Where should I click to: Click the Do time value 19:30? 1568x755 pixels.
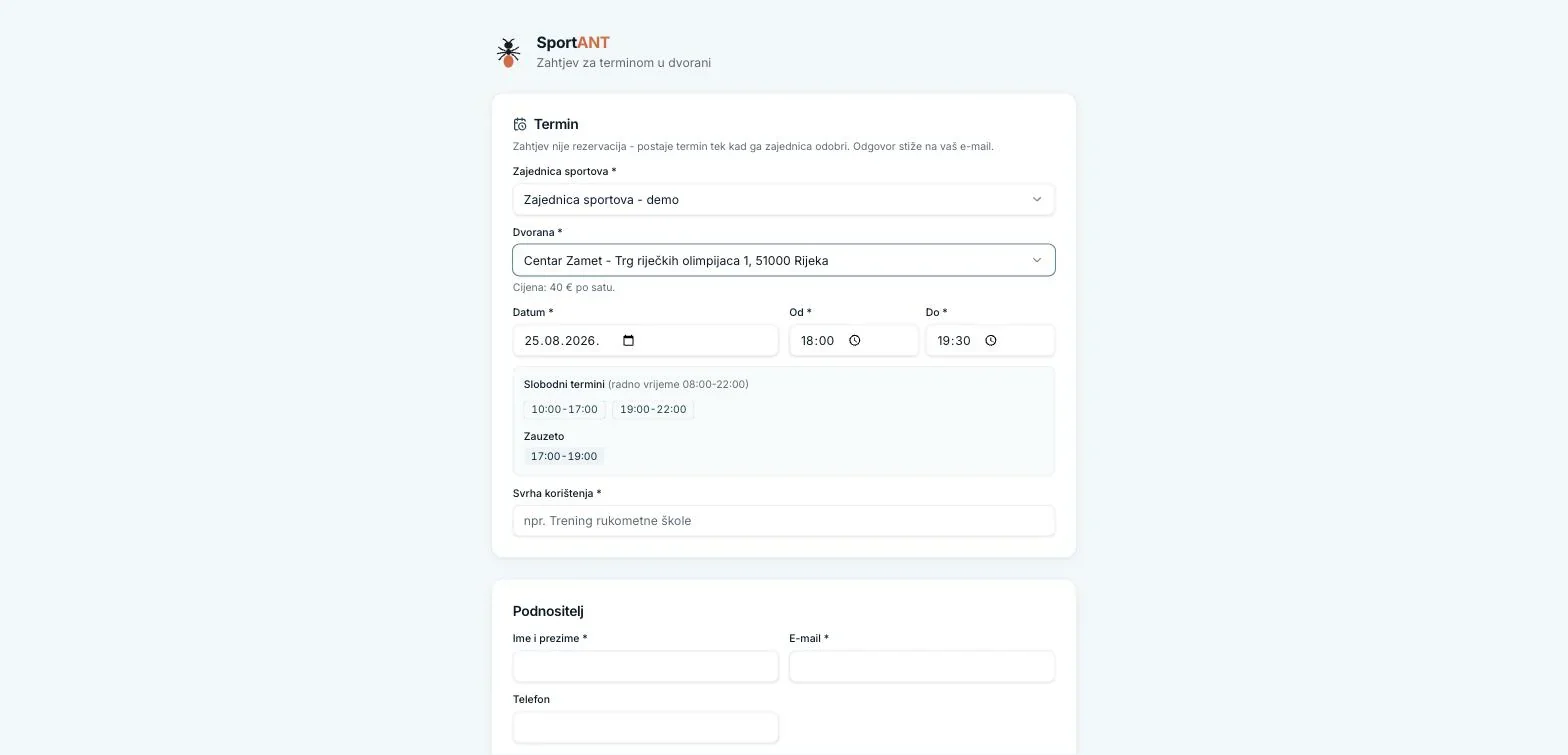pyautogui.click(x=954, y=340)
